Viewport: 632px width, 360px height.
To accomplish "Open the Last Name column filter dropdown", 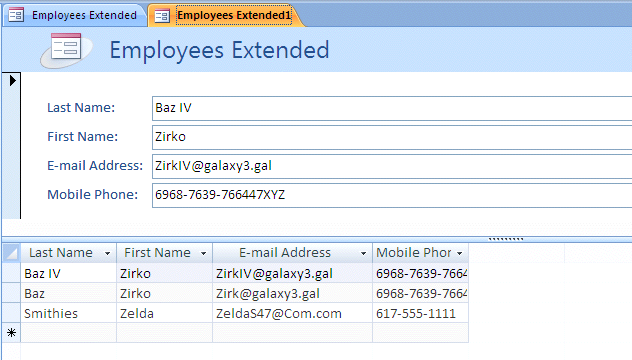I will [107, 253].
